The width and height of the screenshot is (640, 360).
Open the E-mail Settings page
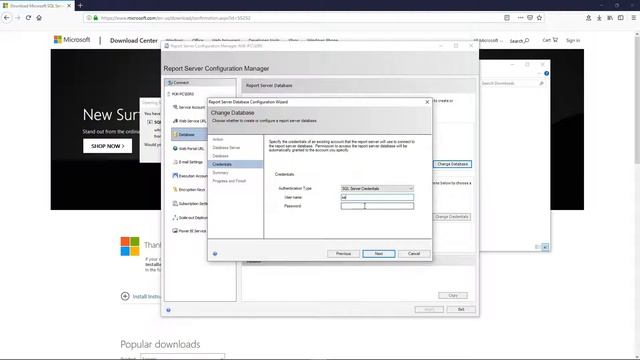[x=188, y=162]
